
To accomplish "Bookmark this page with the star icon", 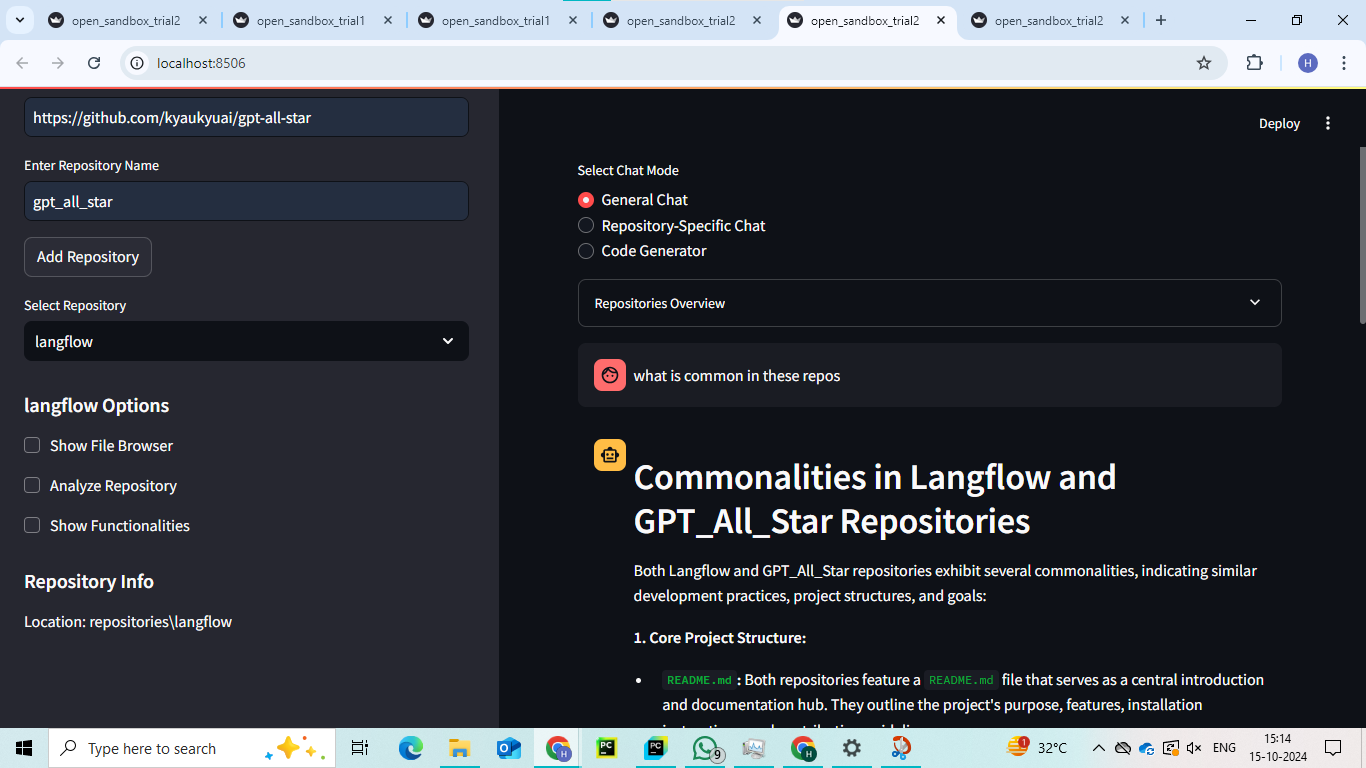I will click(x=1204, y=63).
